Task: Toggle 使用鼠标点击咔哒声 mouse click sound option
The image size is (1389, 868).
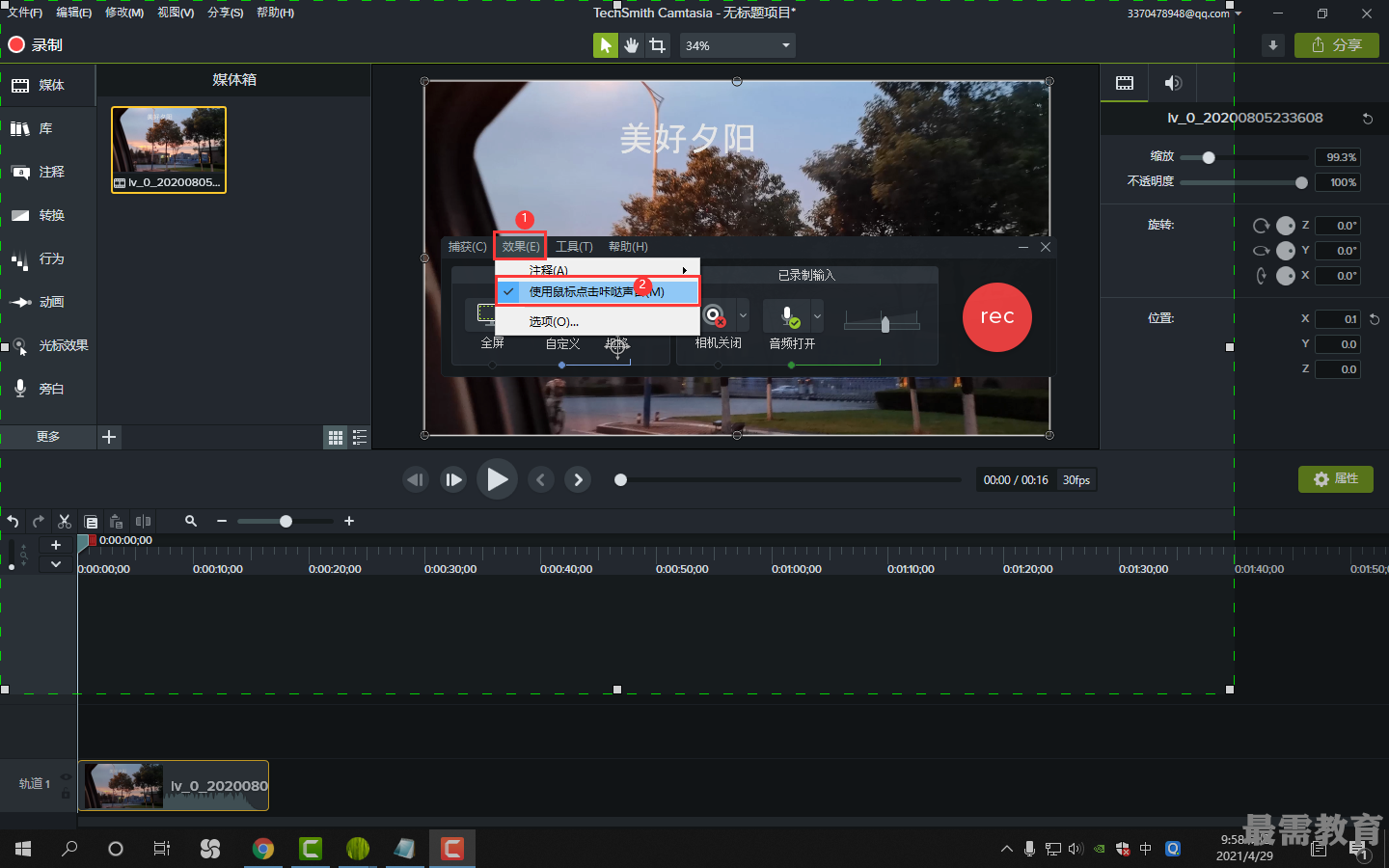Action: [597, 291]
